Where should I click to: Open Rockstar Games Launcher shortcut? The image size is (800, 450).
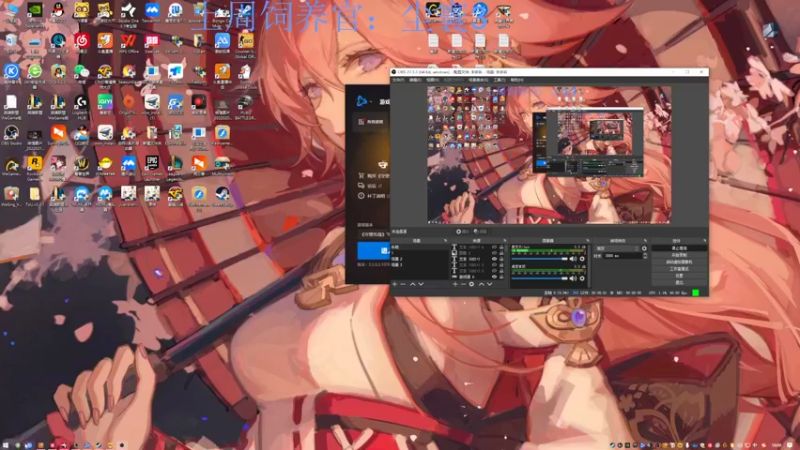35,163
